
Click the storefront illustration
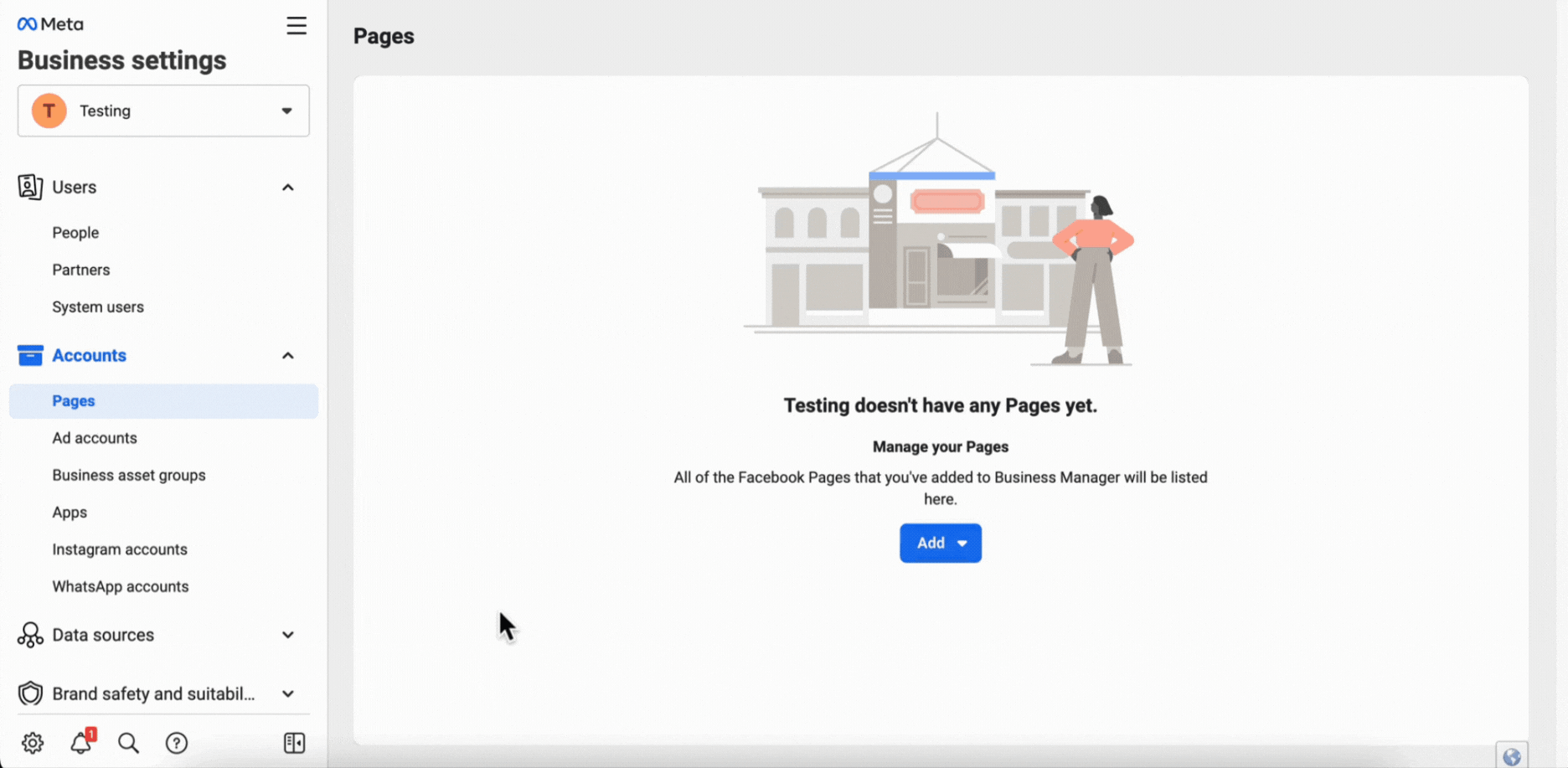pos(939,240)
